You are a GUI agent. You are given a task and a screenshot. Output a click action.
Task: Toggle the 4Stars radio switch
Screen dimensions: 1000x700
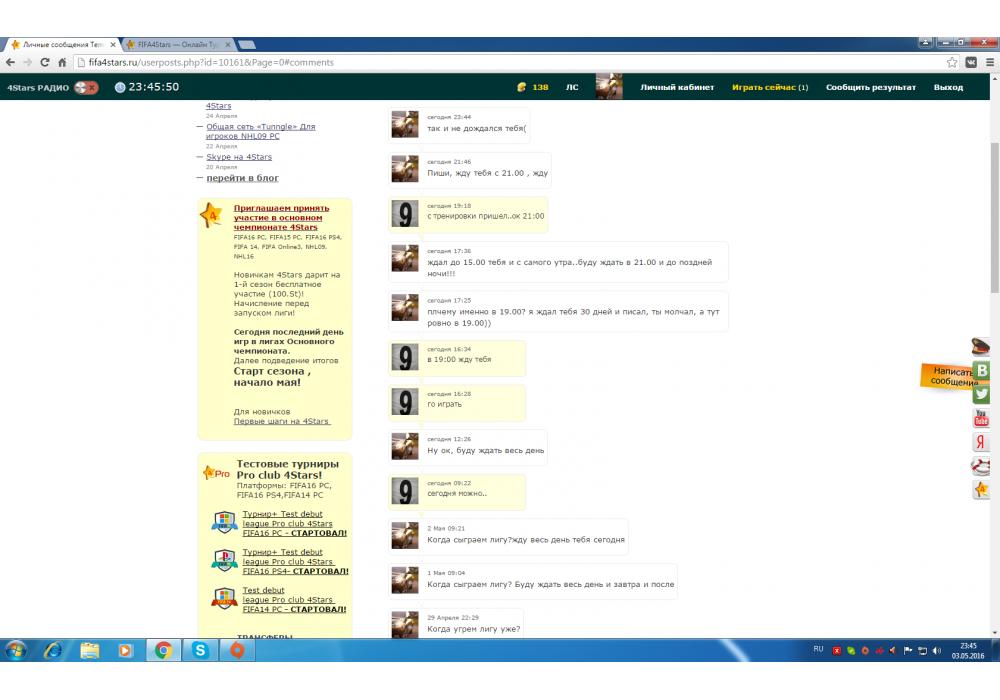pyautogui.click(x=86, y=87)
